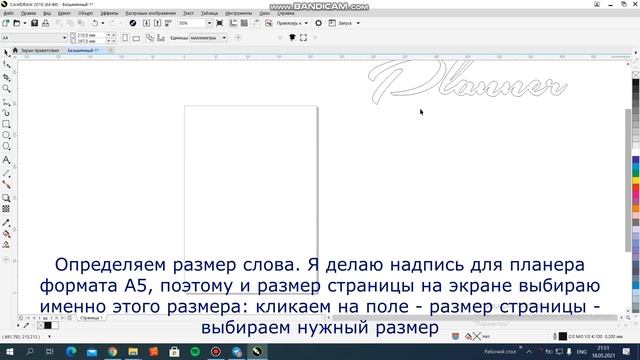Viewport: 640px width, 360px height.
Task: Open the zoom level dropdown showing 50%
Action: pos(209,23)
